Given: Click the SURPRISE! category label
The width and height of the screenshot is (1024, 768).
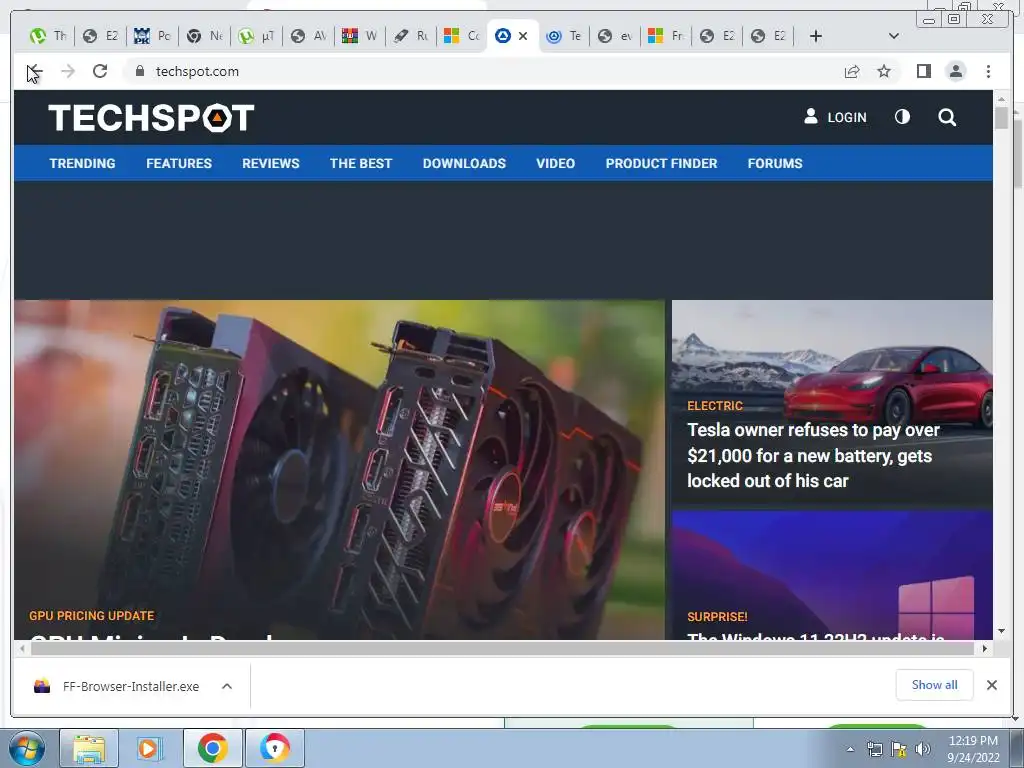Looking at the screenshot, I should [717, 616].
